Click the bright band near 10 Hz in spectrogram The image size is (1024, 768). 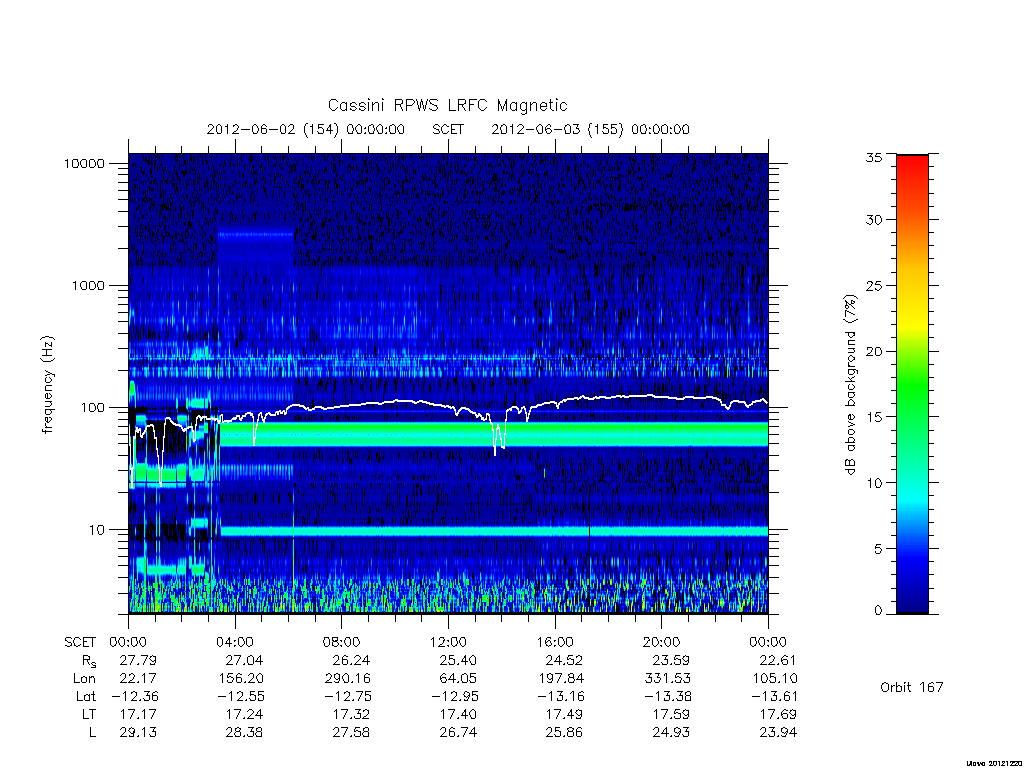point(494,532)
